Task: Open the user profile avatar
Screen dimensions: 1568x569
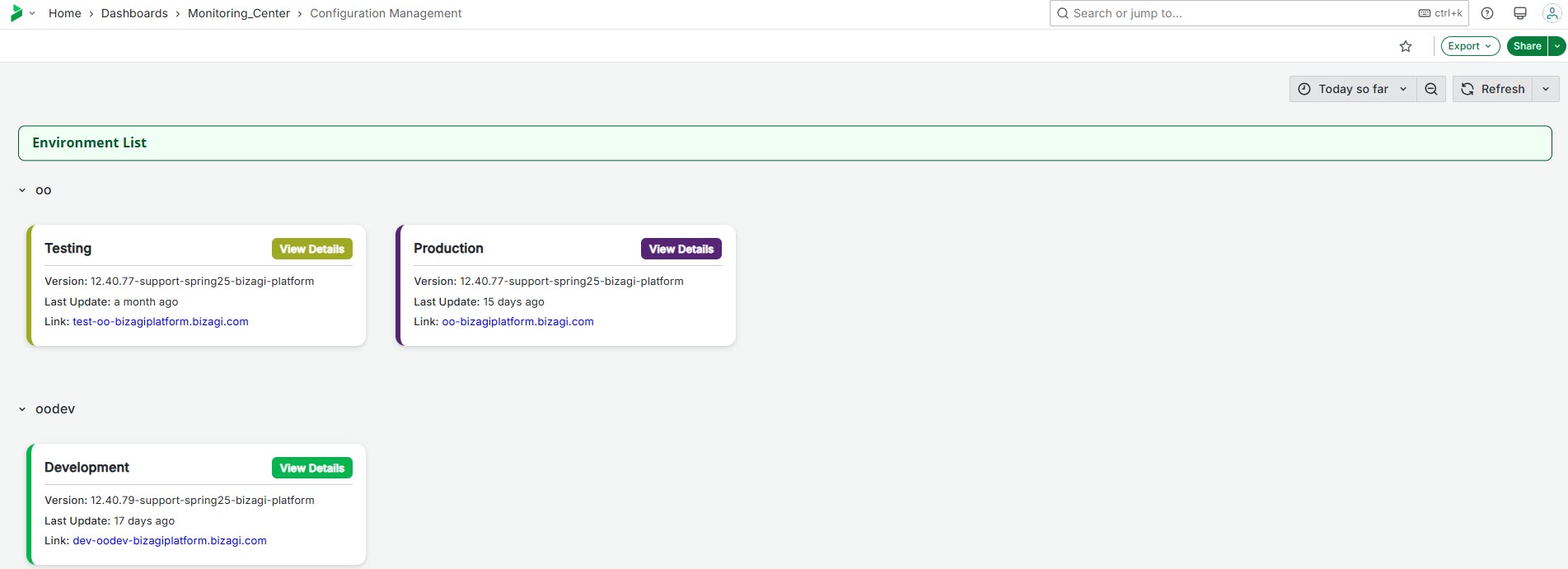Action: point(1552,13)
